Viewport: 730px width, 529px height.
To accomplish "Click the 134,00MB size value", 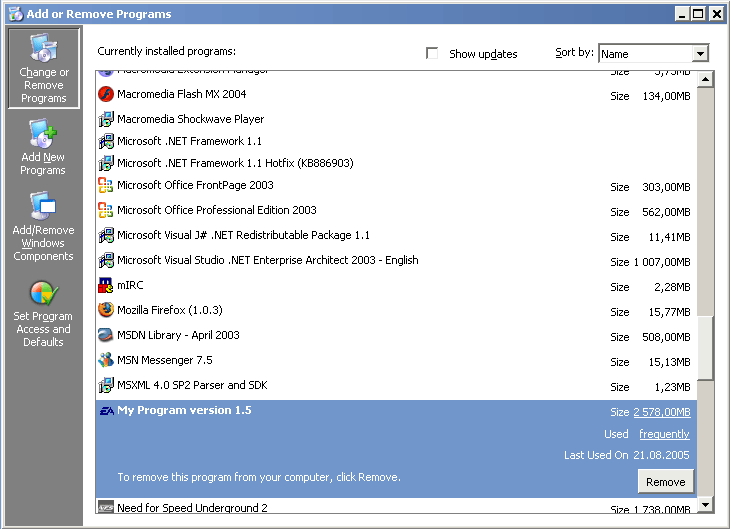I will 666,96.
